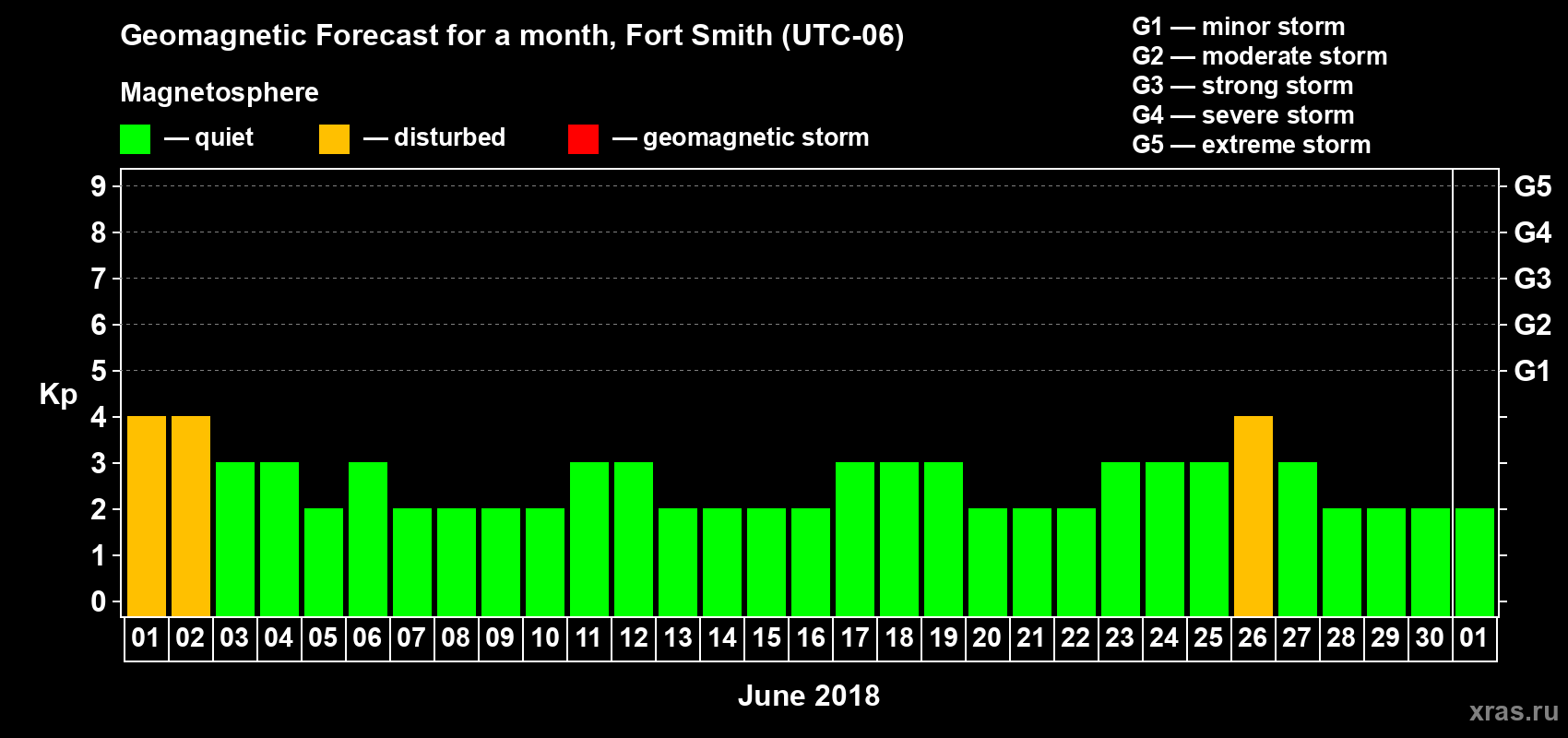This screenshot has height=738, width=1568.
Task: Click 'G1 — minor storm' legend line
Action: pyautogui.click(x=1239, y=27)
